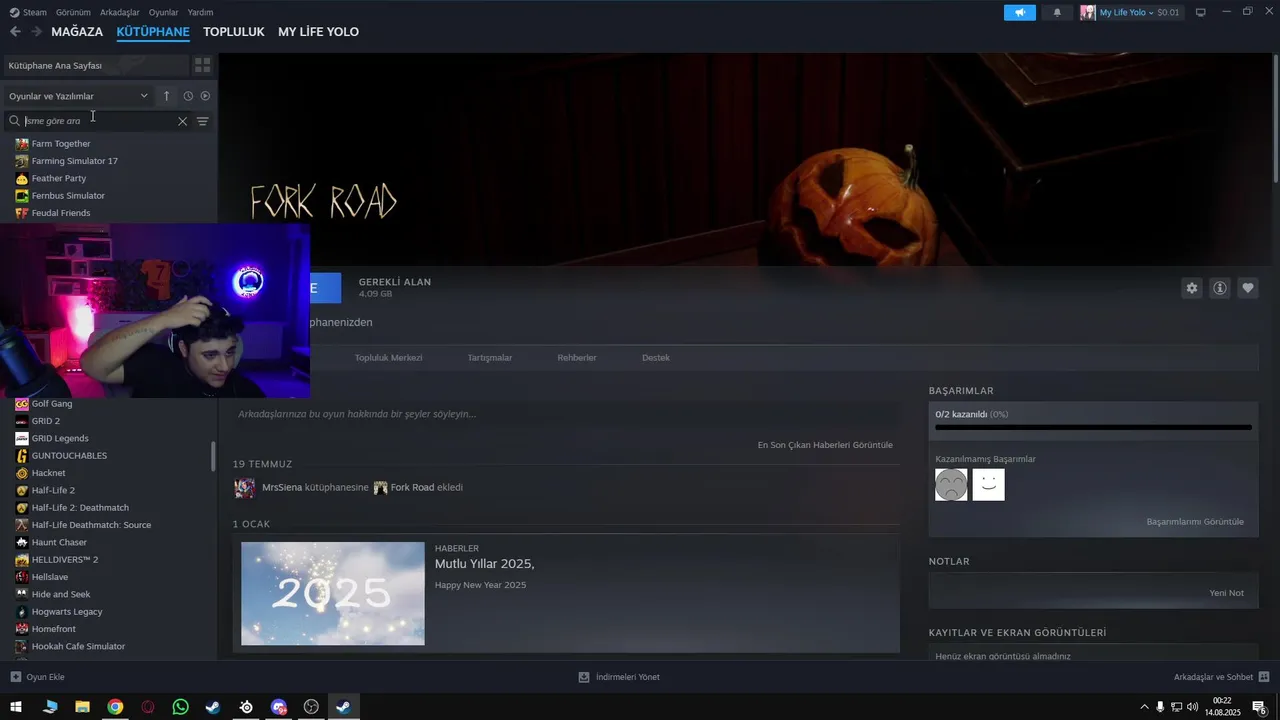Create Yeni Not
The width and height of the screenshot is (1280, 720).
point(1226,593)
